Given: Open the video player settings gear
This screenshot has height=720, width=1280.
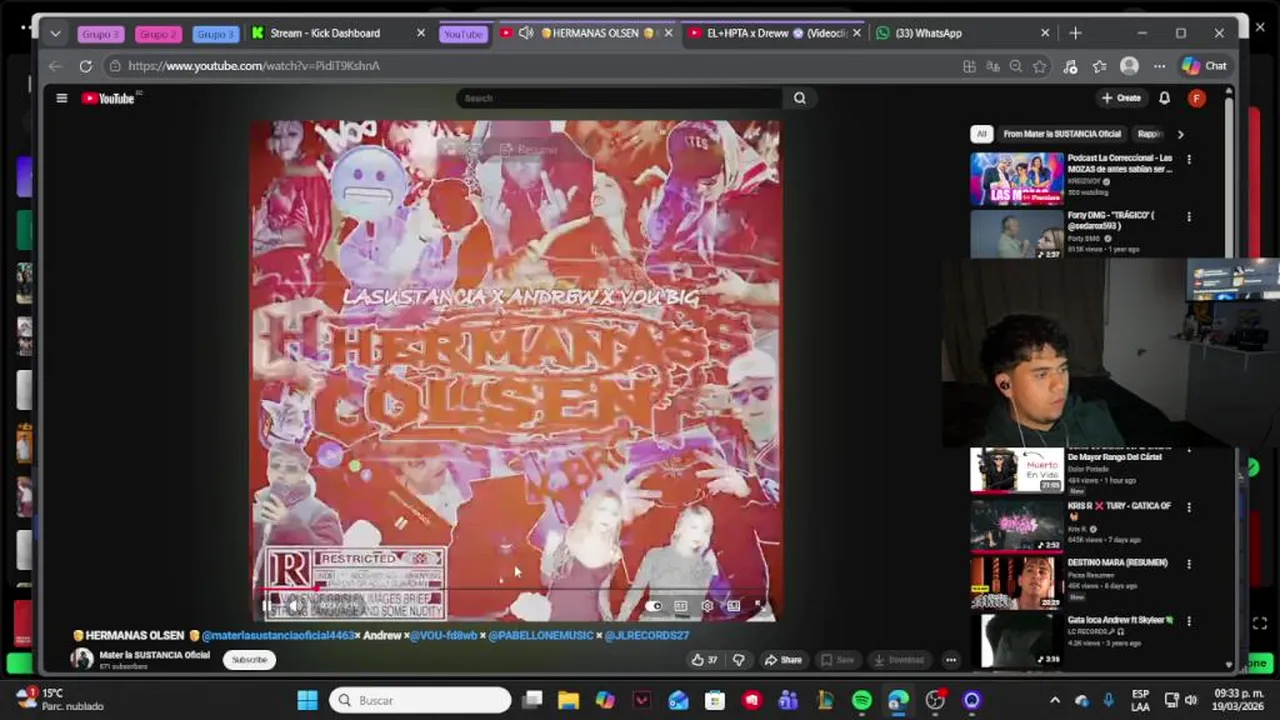Looking at the screenshot, I should click(x=707, y=606).
